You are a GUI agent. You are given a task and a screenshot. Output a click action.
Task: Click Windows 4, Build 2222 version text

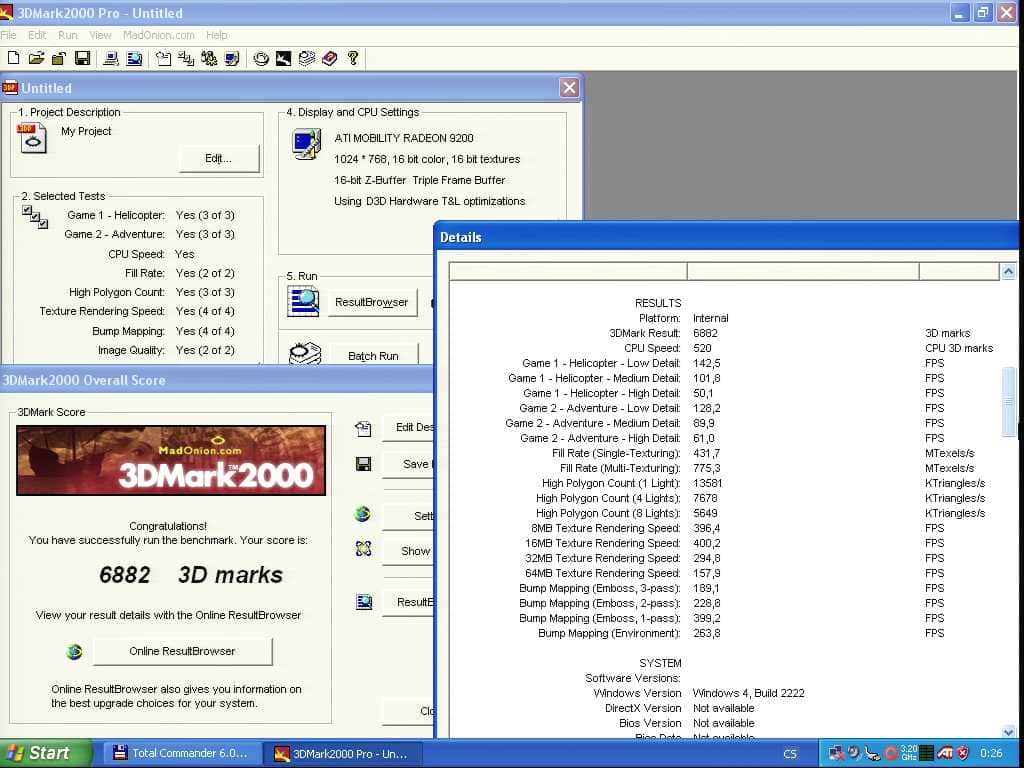pyautogui.click(x=748, y=694)
